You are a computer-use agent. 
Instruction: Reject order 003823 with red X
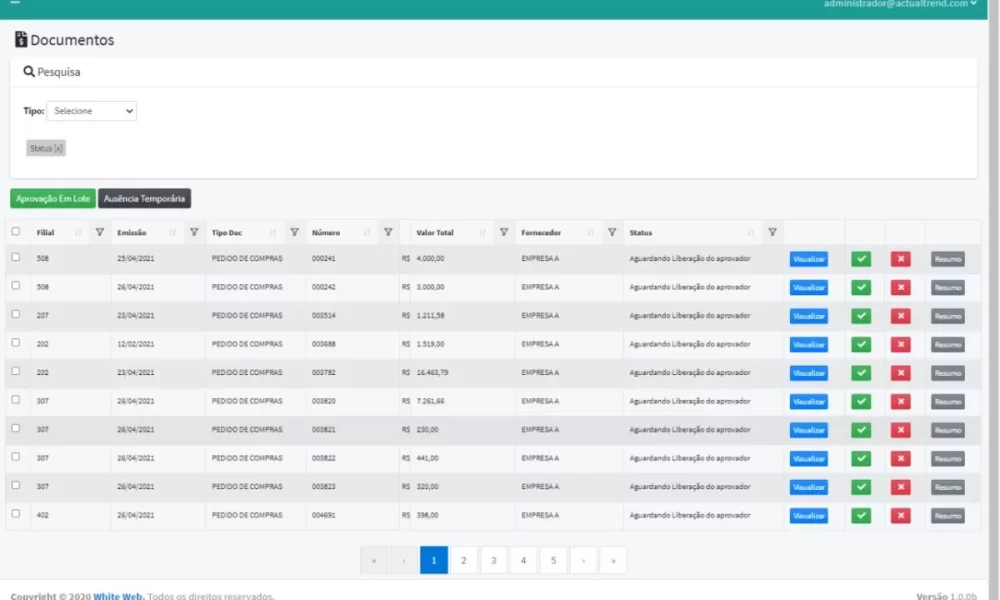[x=901, y=487]
